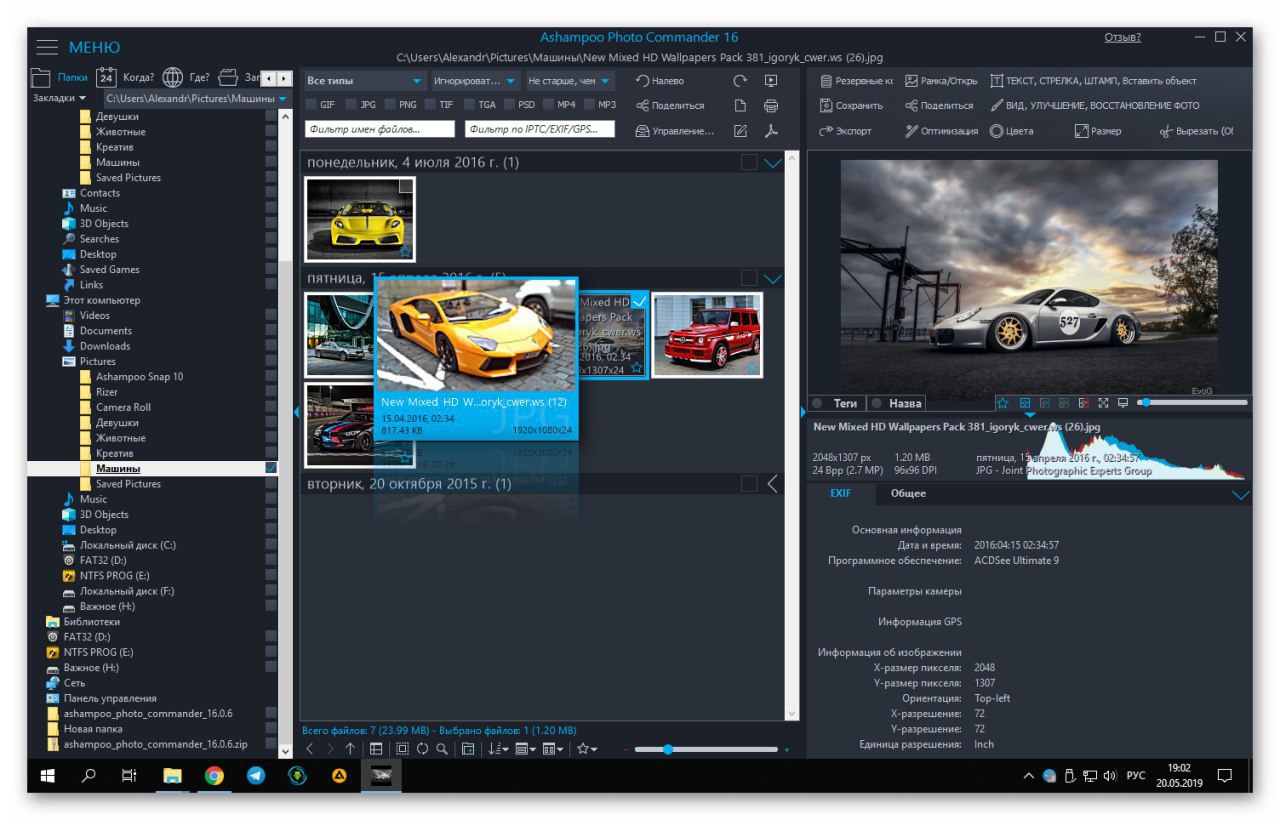Start slideshow with the play-screen icon
The image size is (1280, 820).
770,81
